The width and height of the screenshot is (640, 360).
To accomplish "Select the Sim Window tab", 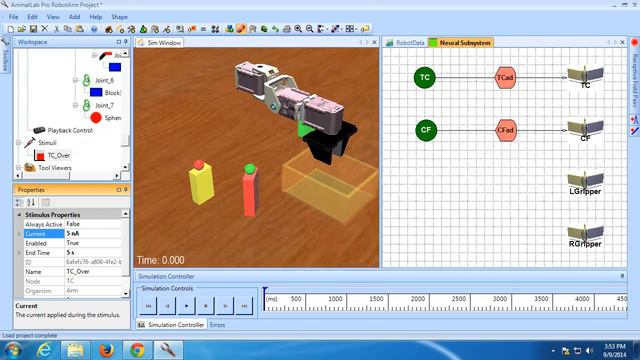I will click(x=160, y=42).
